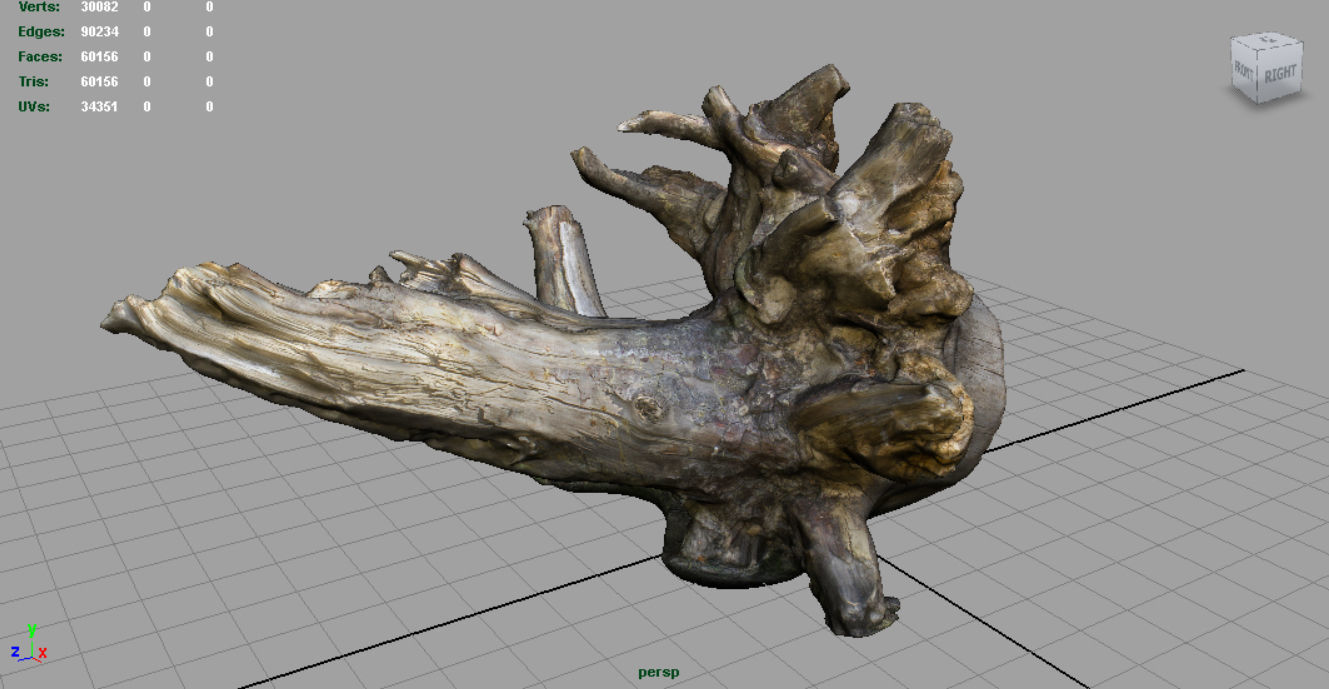Click the Verts: heads-up display label
1329x689 pixels.
coord(39,7)
